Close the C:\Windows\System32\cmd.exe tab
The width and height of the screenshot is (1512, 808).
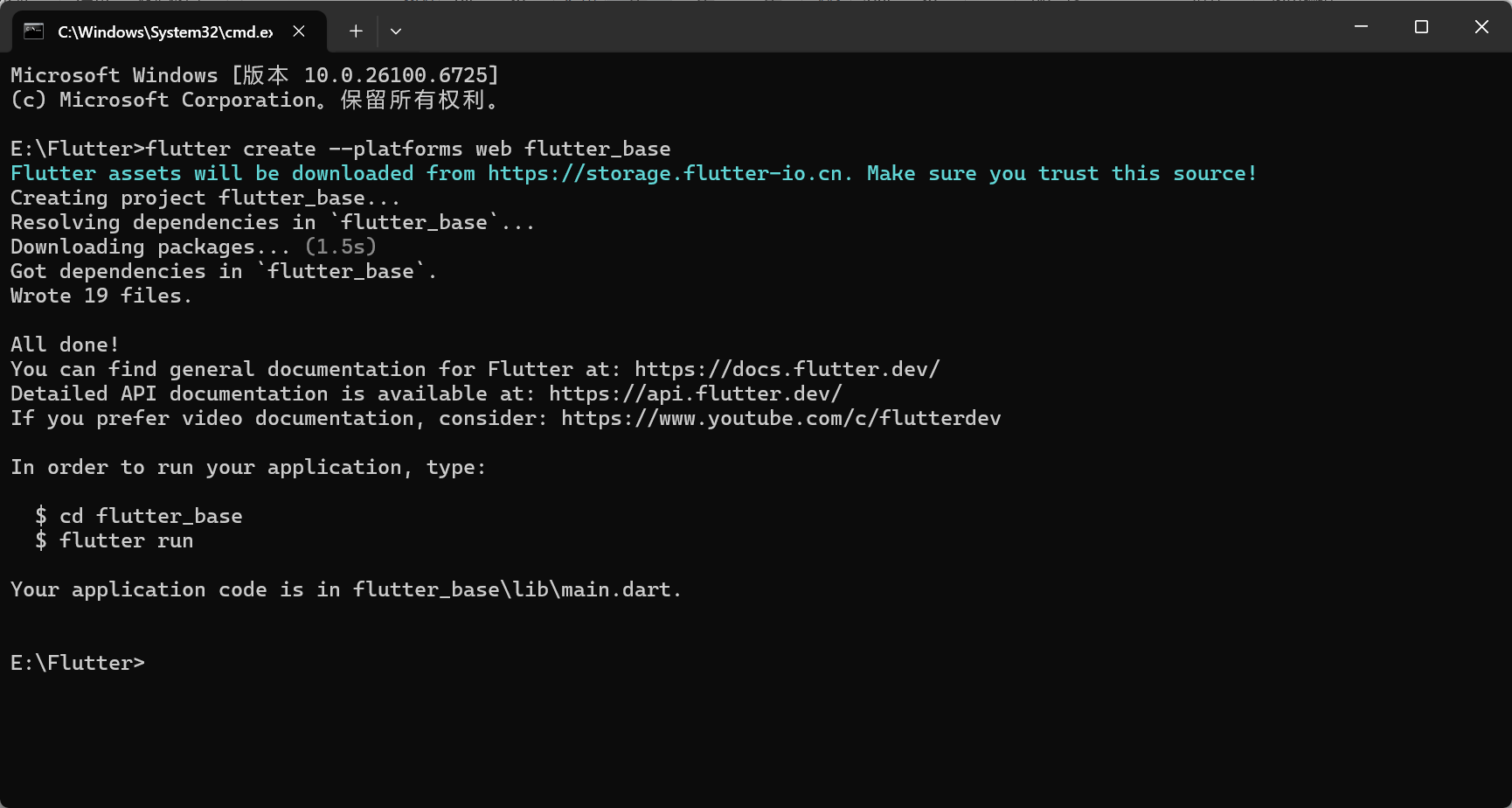click(298, 31)
